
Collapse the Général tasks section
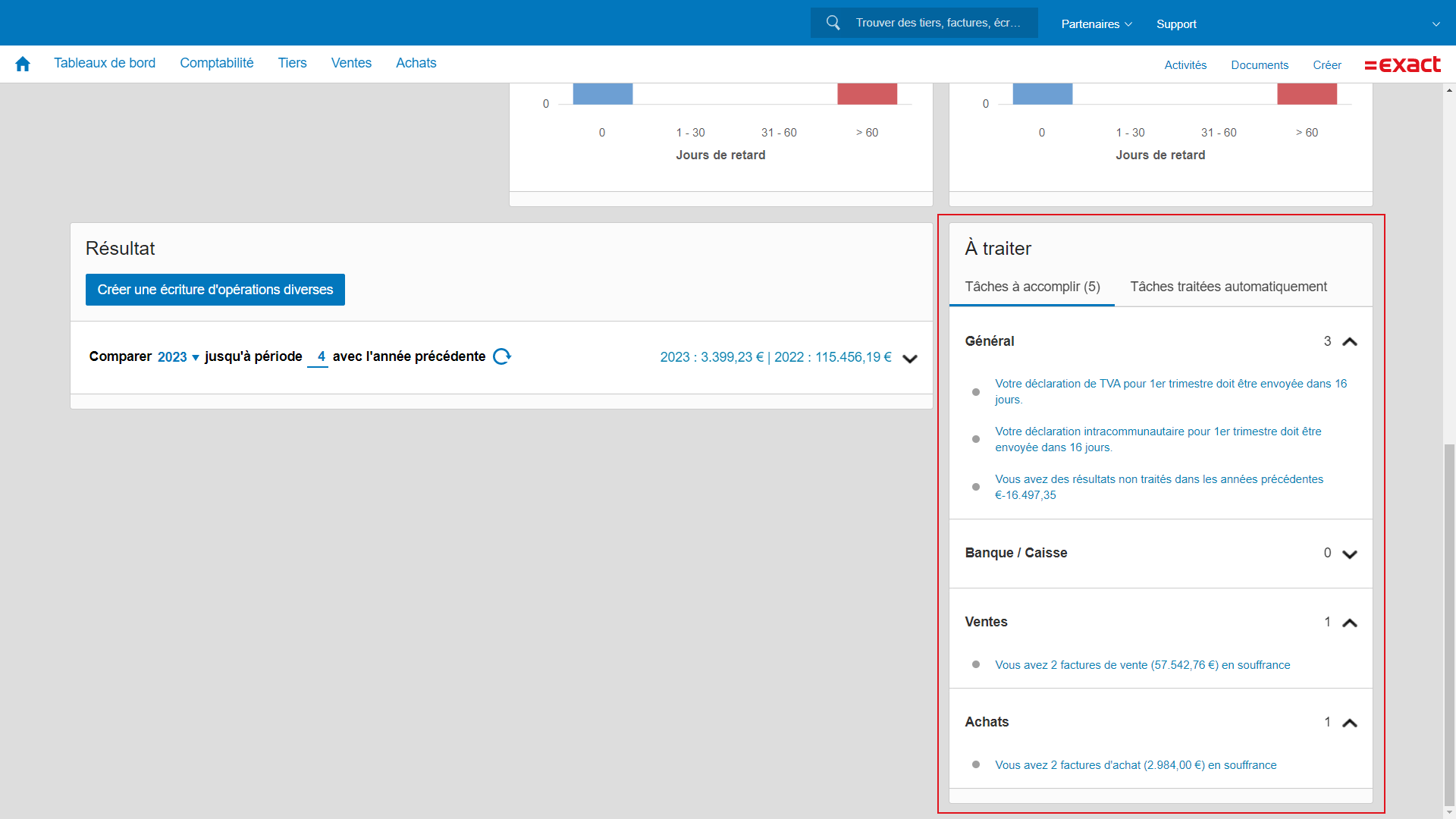point(1349,342)
